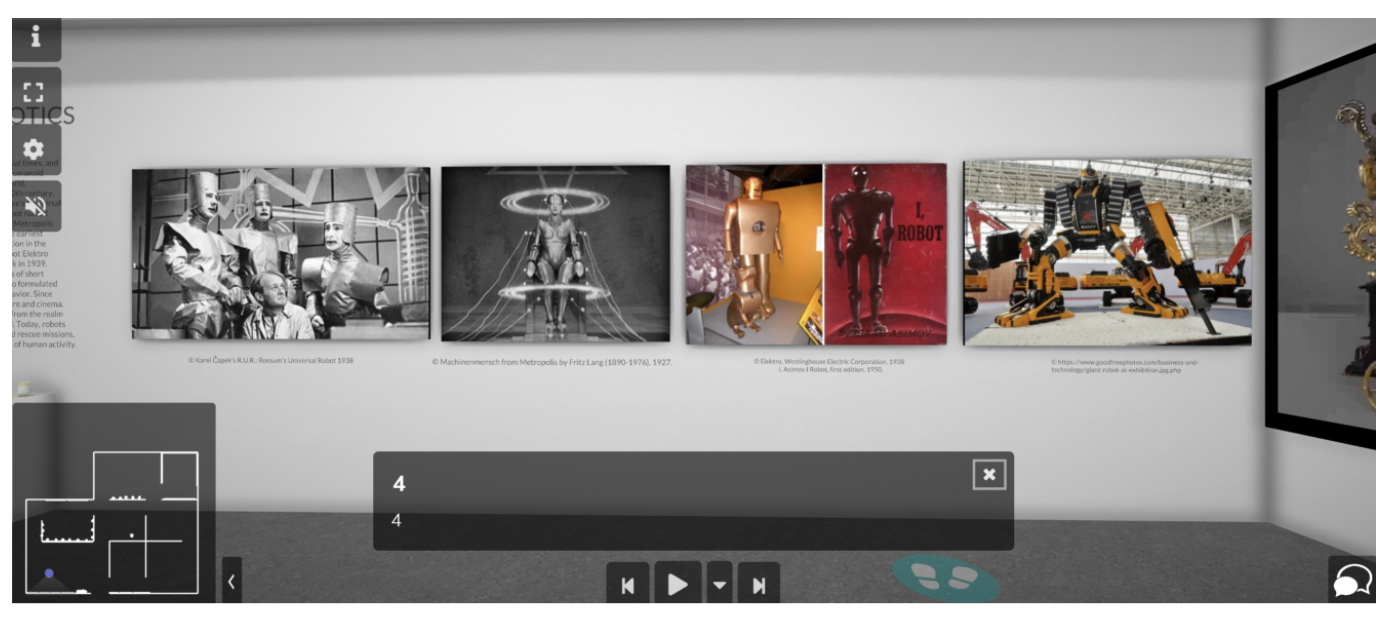Click the footsteps floor marker
Screen dimensions: 1392x622
(x=946, y=578)
